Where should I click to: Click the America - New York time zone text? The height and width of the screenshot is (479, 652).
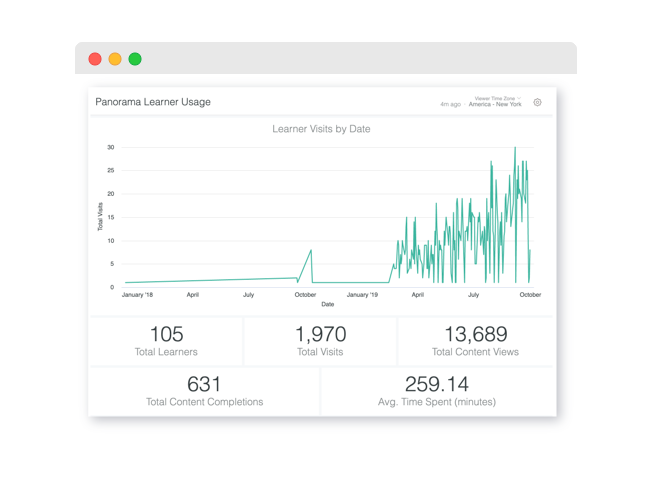tap(495, 104)
